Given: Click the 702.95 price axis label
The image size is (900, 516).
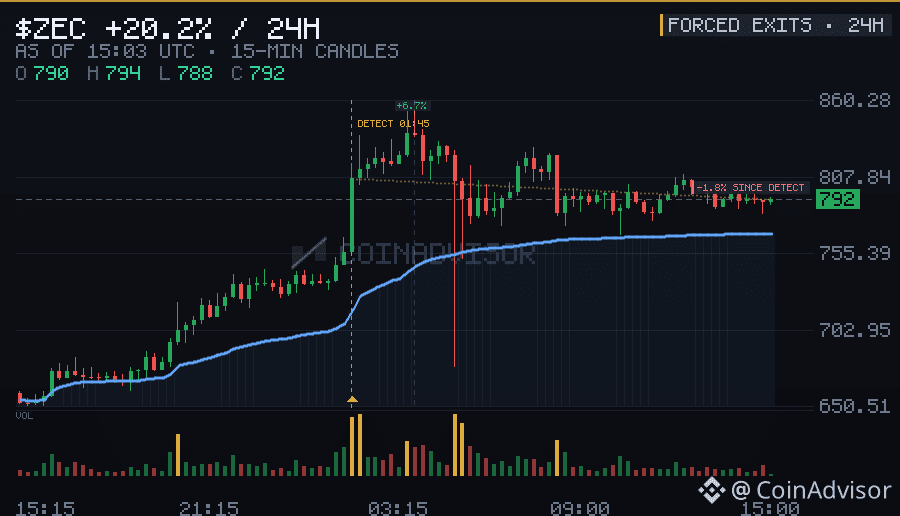Looking at the screenshot, I should pyautogui.click(x=855, y=330).
